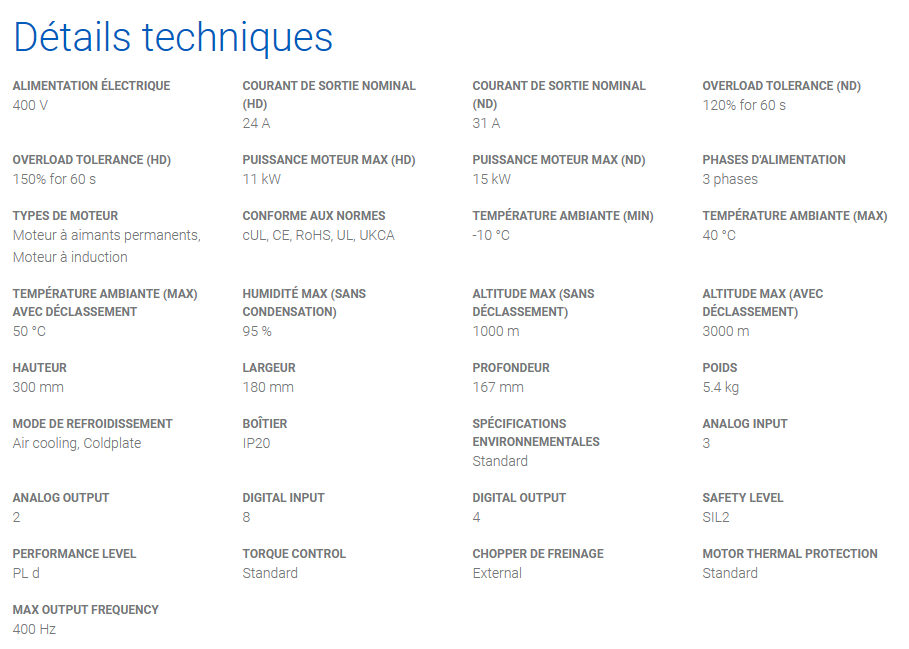Click the 'POIDS' label
Viewport: 909px width, 649px height.
point(720,369)
